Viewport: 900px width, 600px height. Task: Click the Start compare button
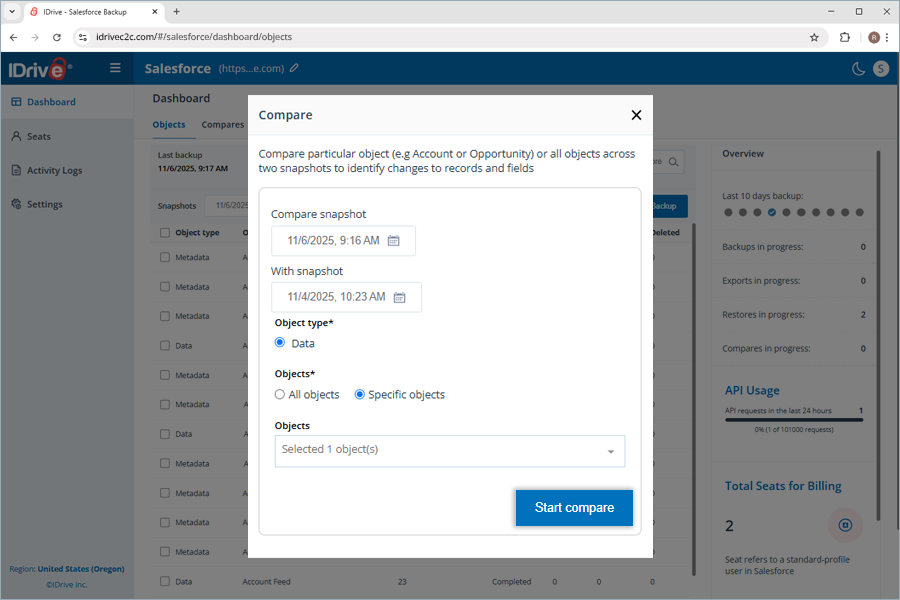574,508
